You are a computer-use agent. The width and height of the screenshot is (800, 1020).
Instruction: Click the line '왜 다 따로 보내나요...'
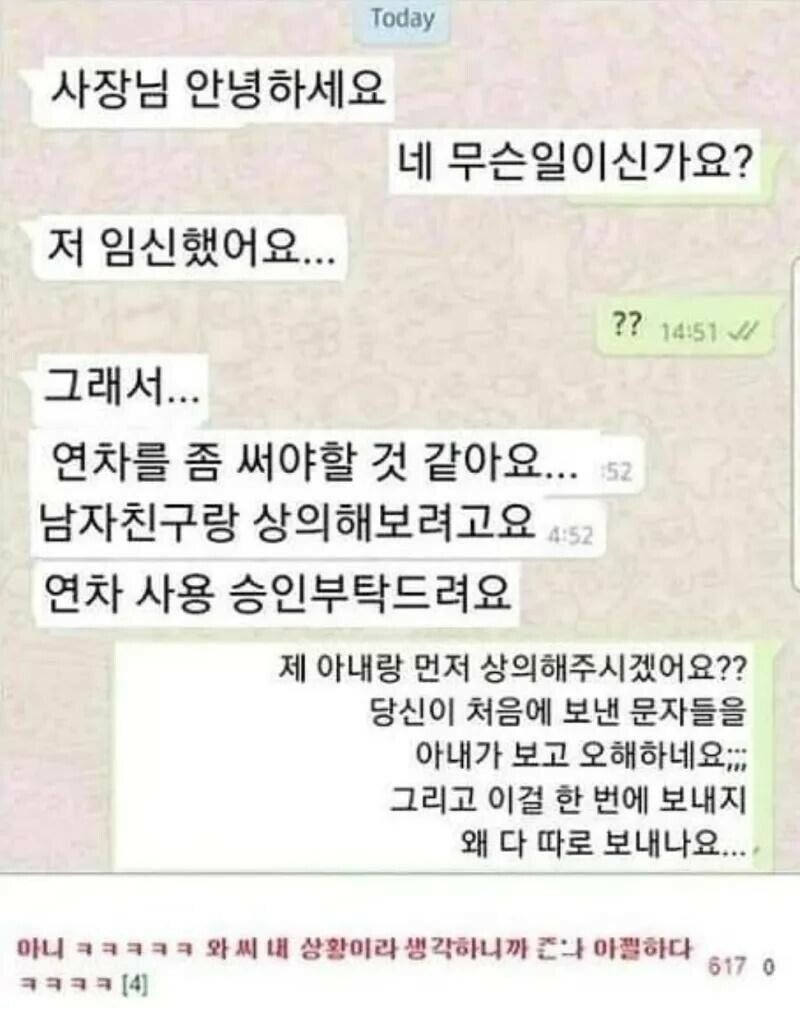pyautogui.click(x=603, y=844)
